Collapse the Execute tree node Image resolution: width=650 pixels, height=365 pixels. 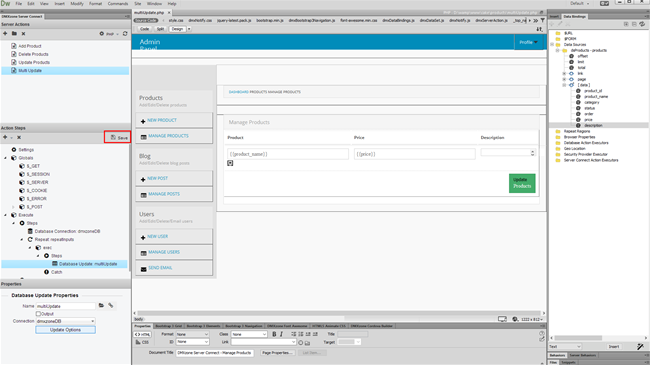[6, 215]
